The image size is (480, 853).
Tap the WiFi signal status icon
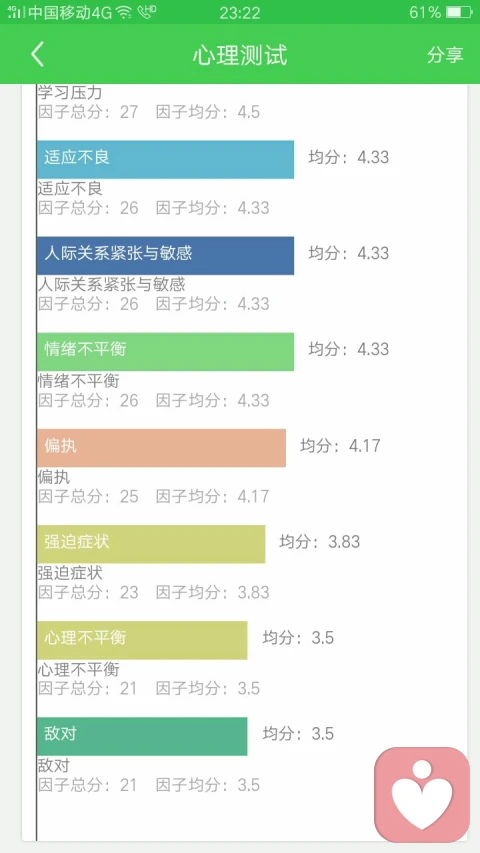coord(124,11)
